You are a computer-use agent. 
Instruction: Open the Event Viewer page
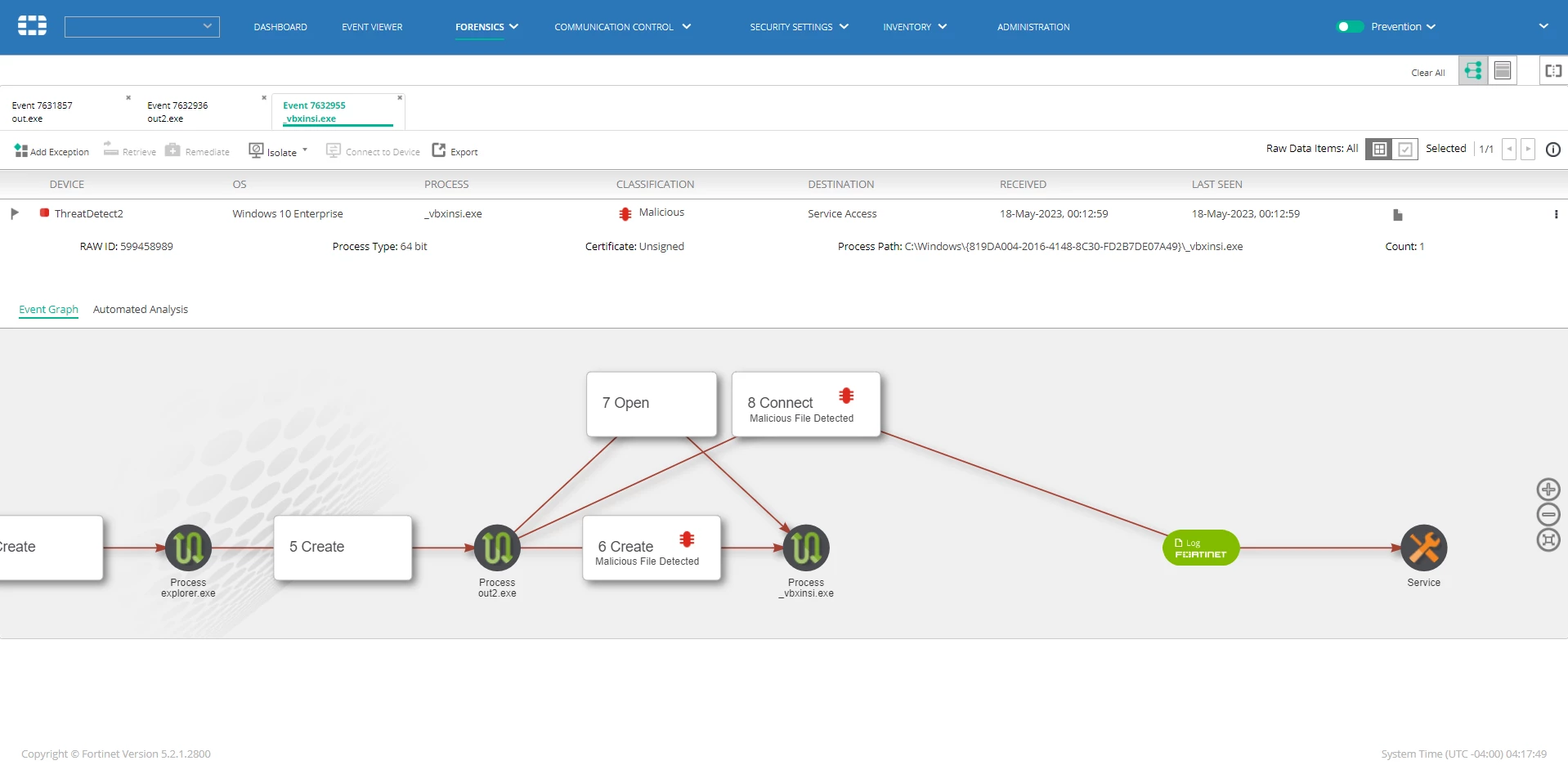tap(372, 27)
